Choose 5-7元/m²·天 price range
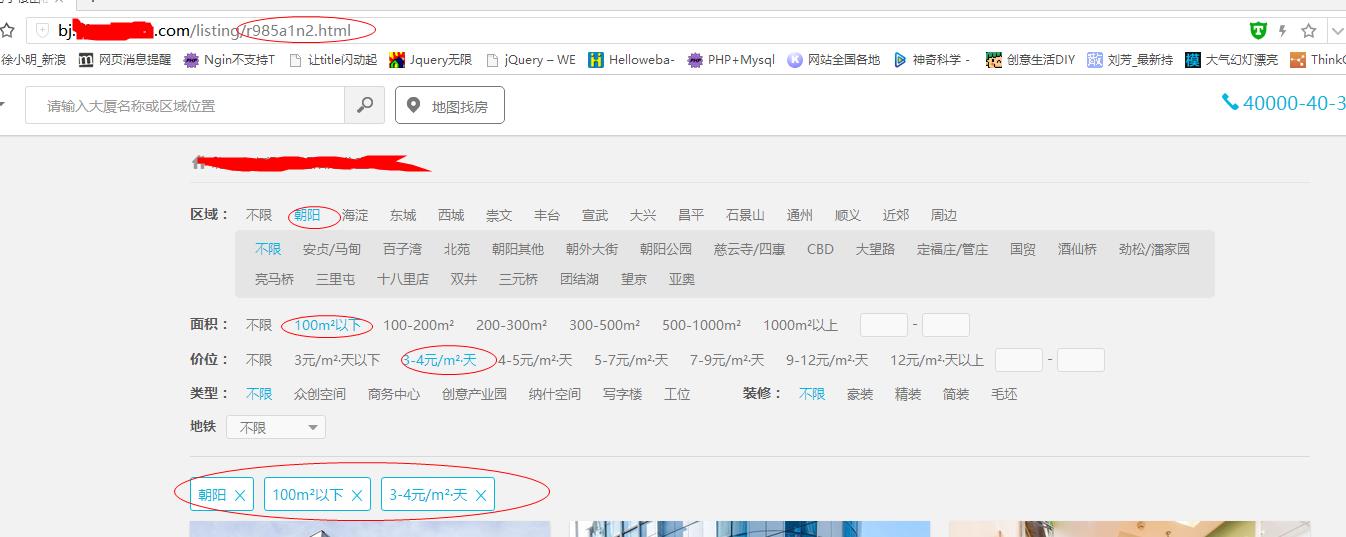Image resolution: width=1346 pixels, height=537 pixels. 631,360
